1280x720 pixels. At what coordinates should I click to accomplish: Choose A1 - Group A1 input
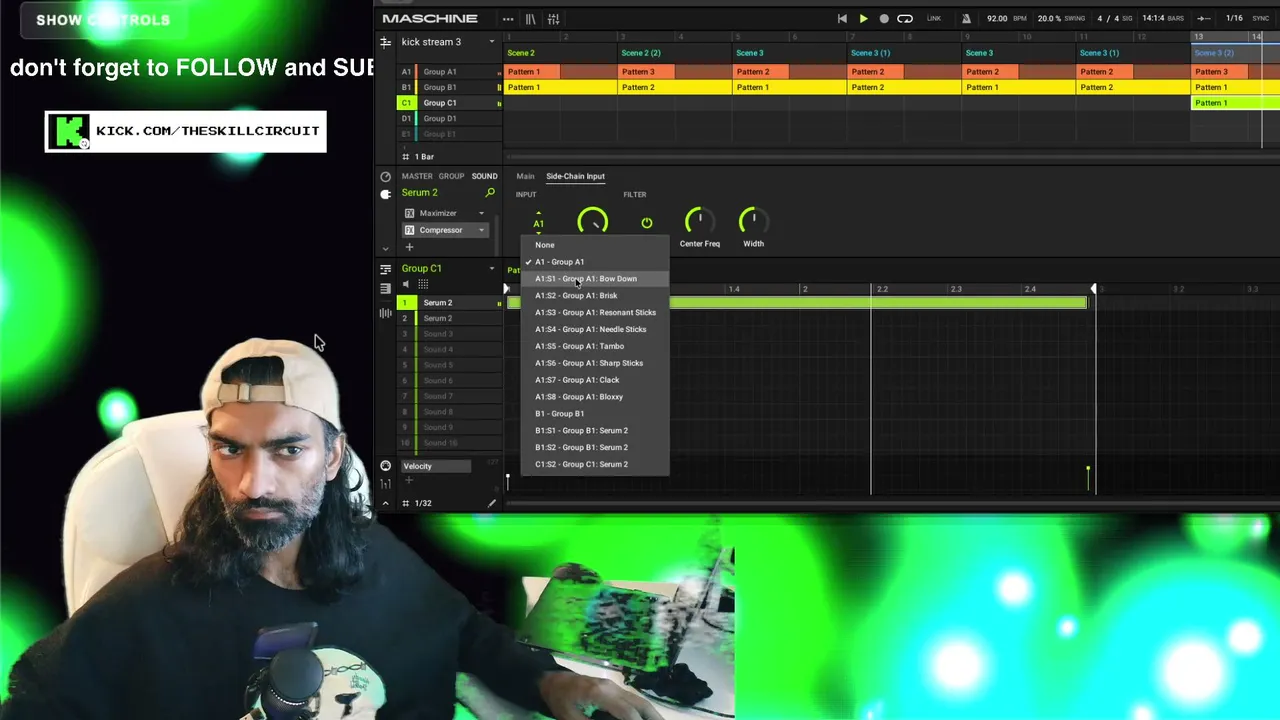[x=595, y=262]
